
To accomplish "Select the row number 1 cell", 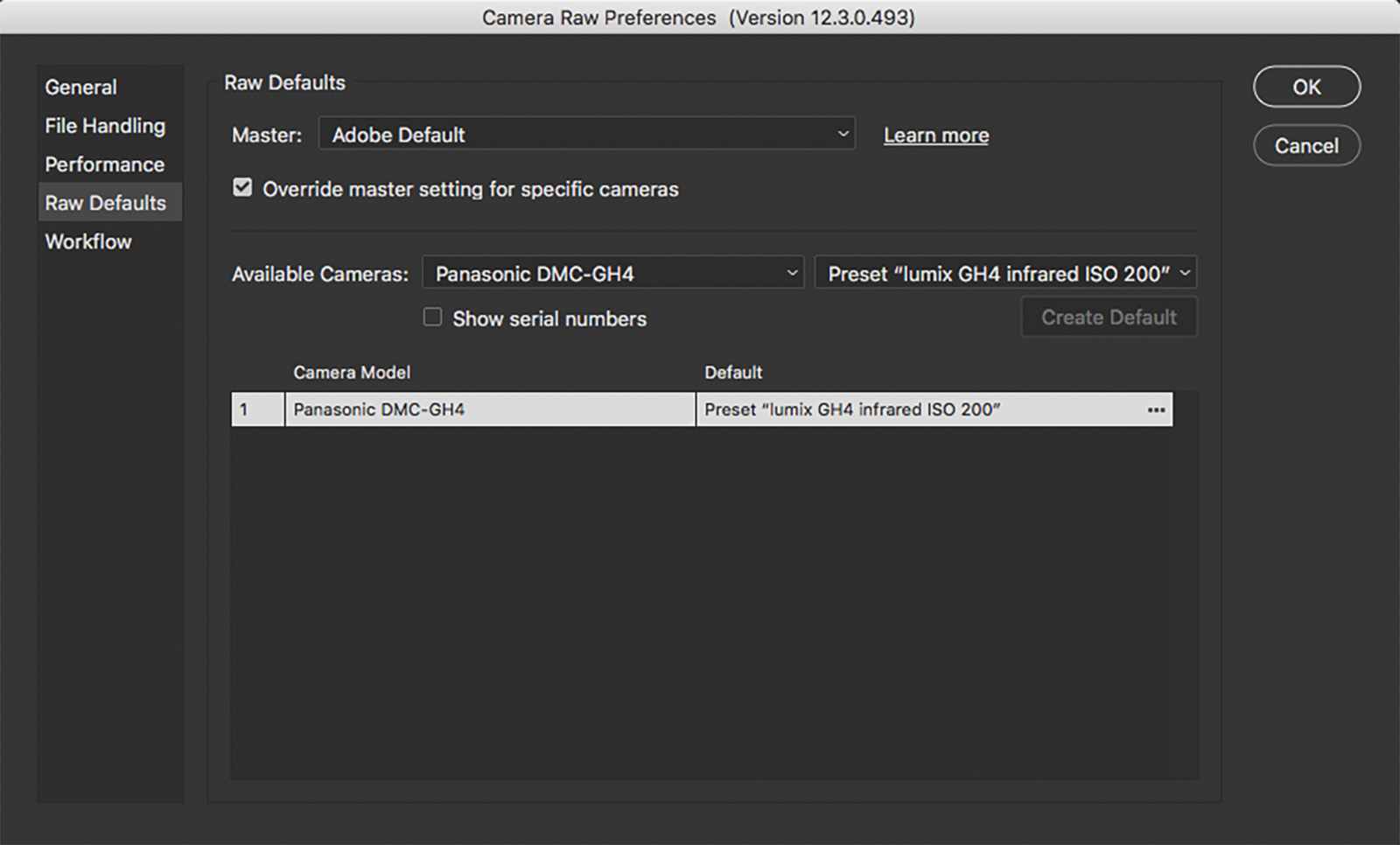I will (x=257, y=409).
